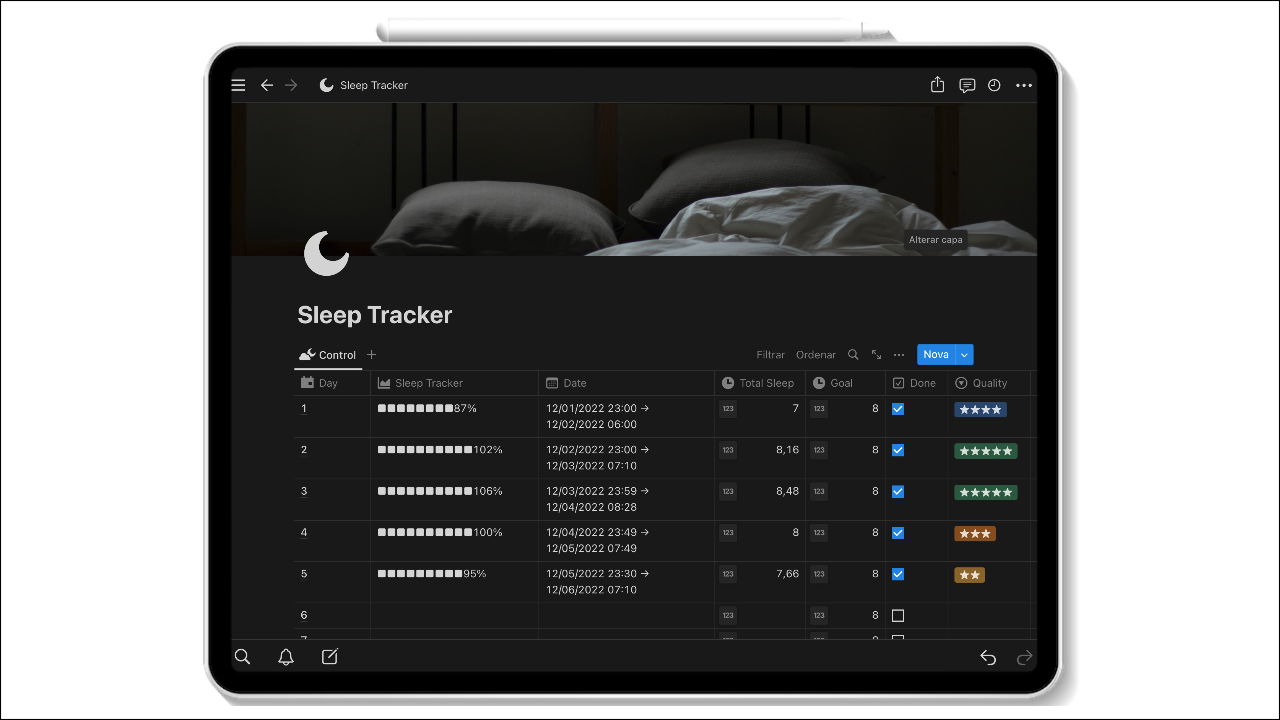Screen dimensions: 1280x720
Task: Uncheck the Done checkbox for day 5
Action: 897,574
